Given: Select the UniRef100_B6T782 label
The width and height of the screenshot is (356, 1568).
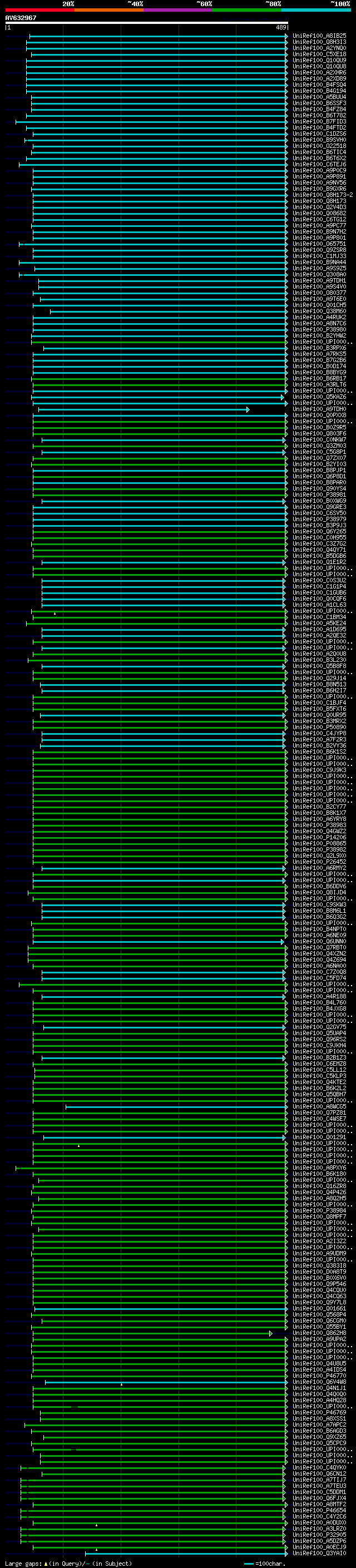Looking at the screenshot, I should pos(319,115).
